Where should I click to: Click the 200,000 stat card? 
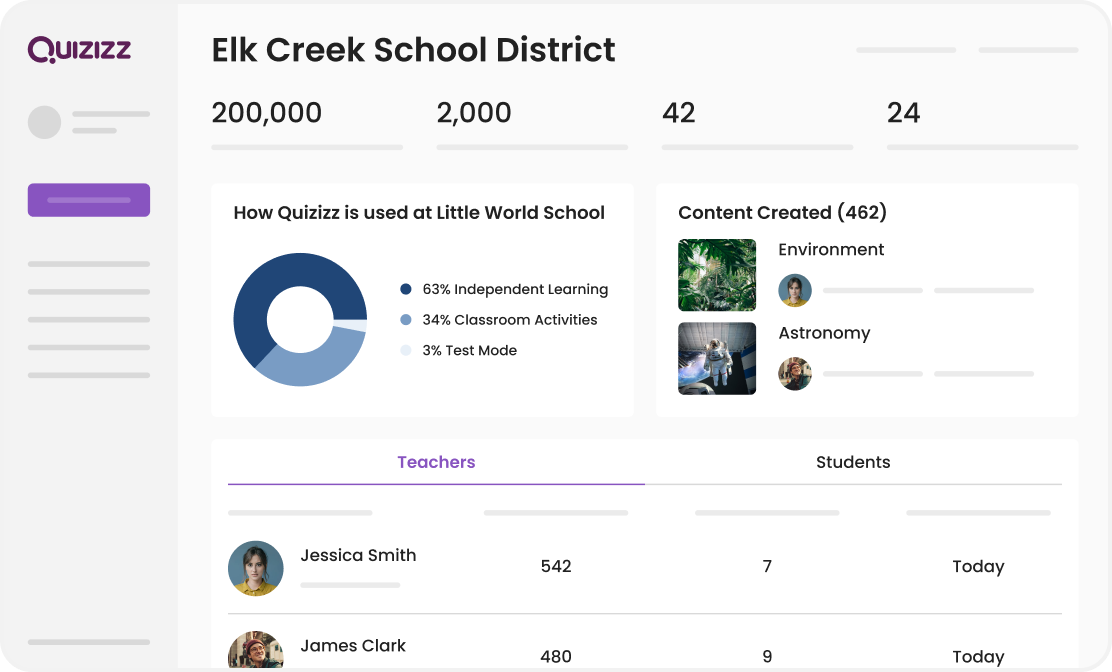(x=267, y=113)
